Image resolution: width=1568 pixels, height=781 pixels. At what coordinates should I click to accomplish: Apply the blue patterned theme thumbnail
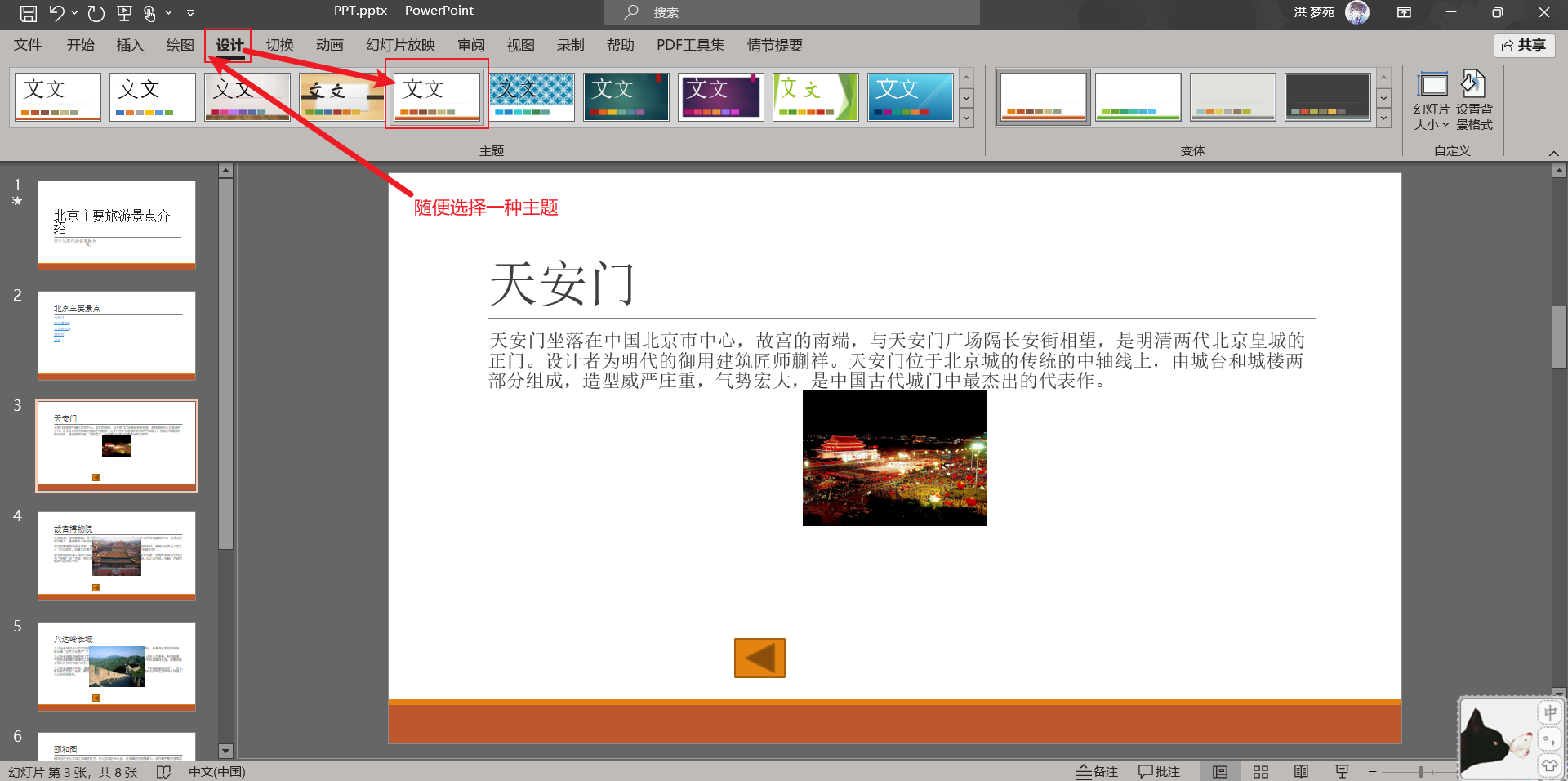click(x=532, y=96)
